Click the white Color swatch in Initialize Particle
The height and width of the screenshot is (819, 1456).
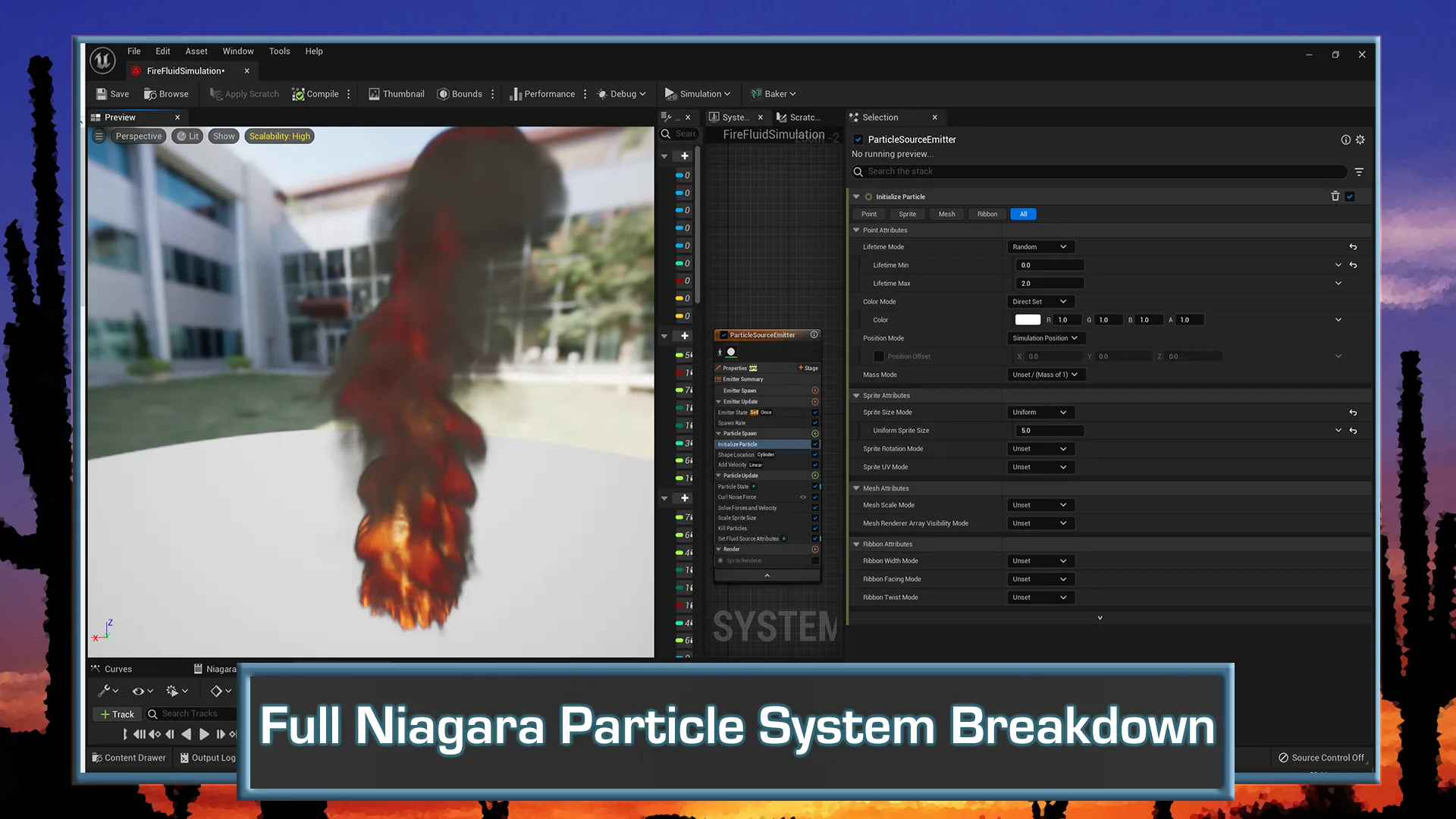click(1028, 319)
